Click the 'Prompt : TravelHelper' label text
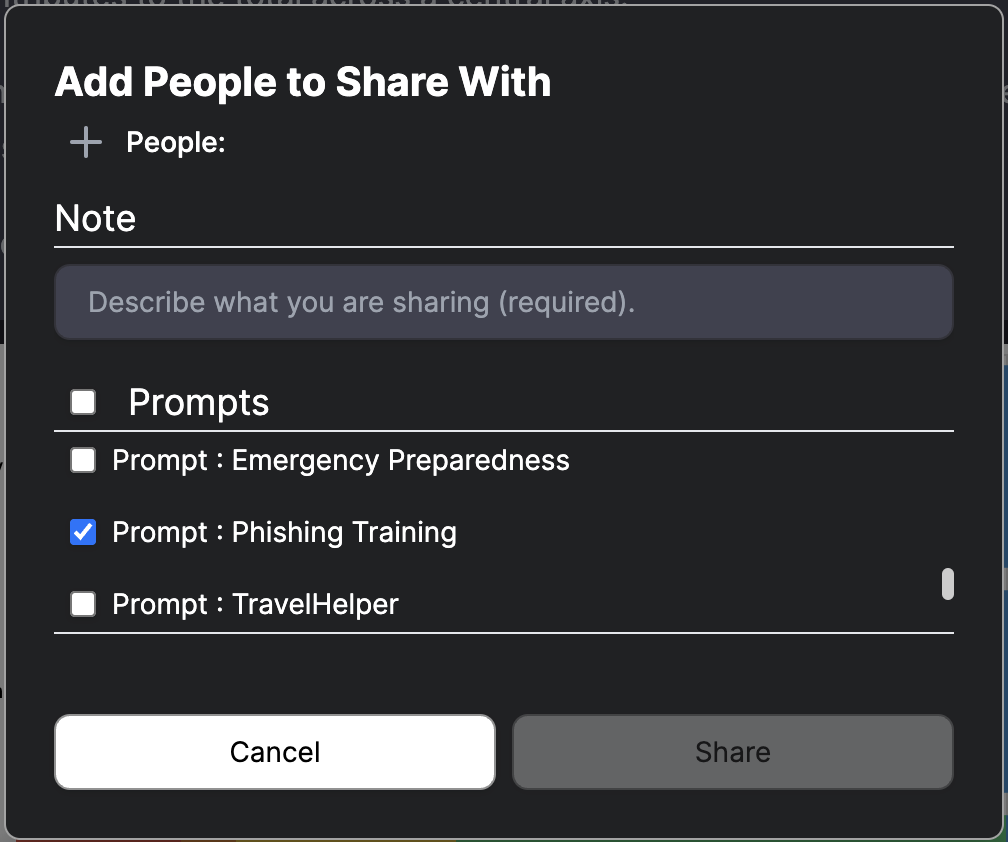 coord(255,604)
